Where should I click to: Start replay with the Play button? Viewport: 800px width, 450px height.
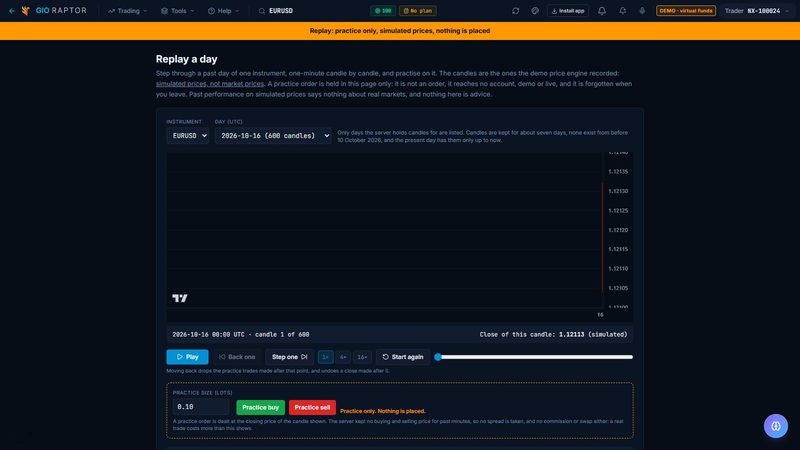[187, 357]
